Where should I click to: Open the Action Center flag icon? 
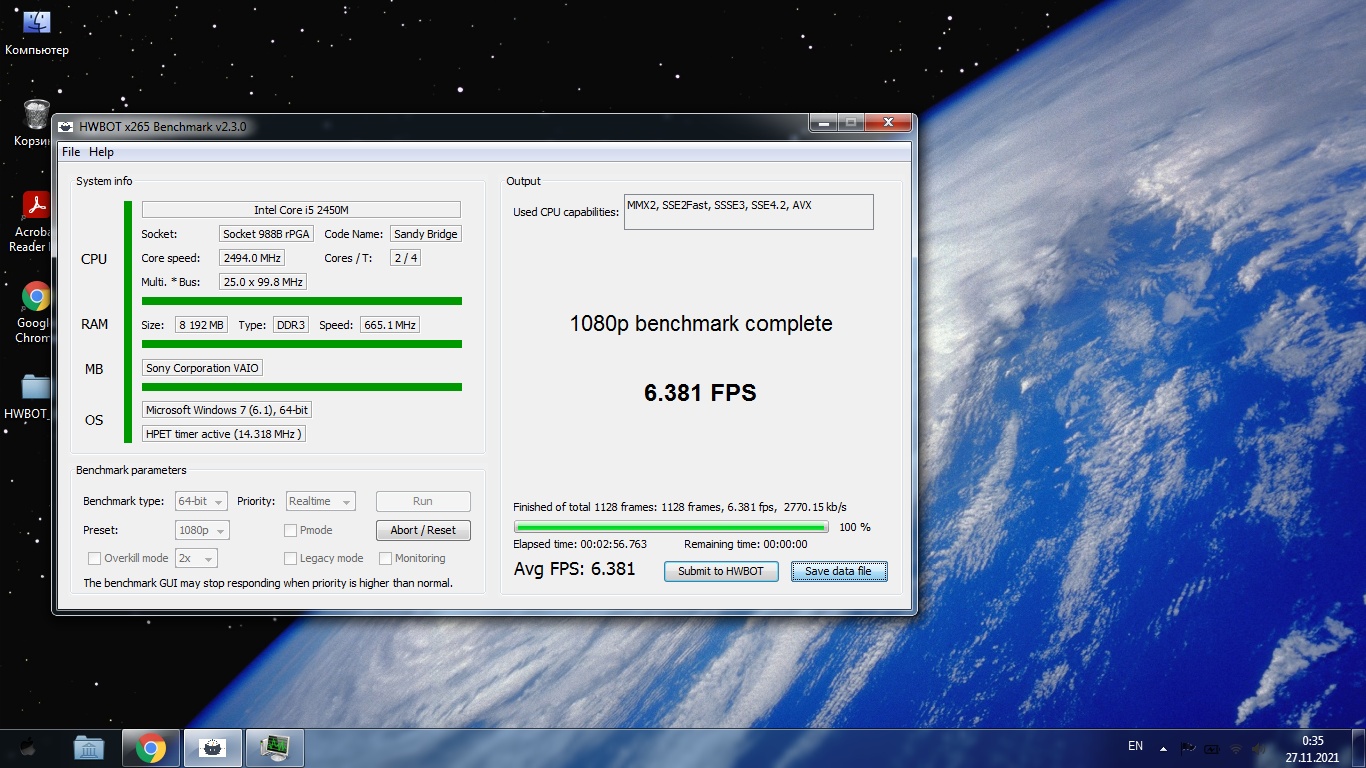click(x=1188, y=748)
